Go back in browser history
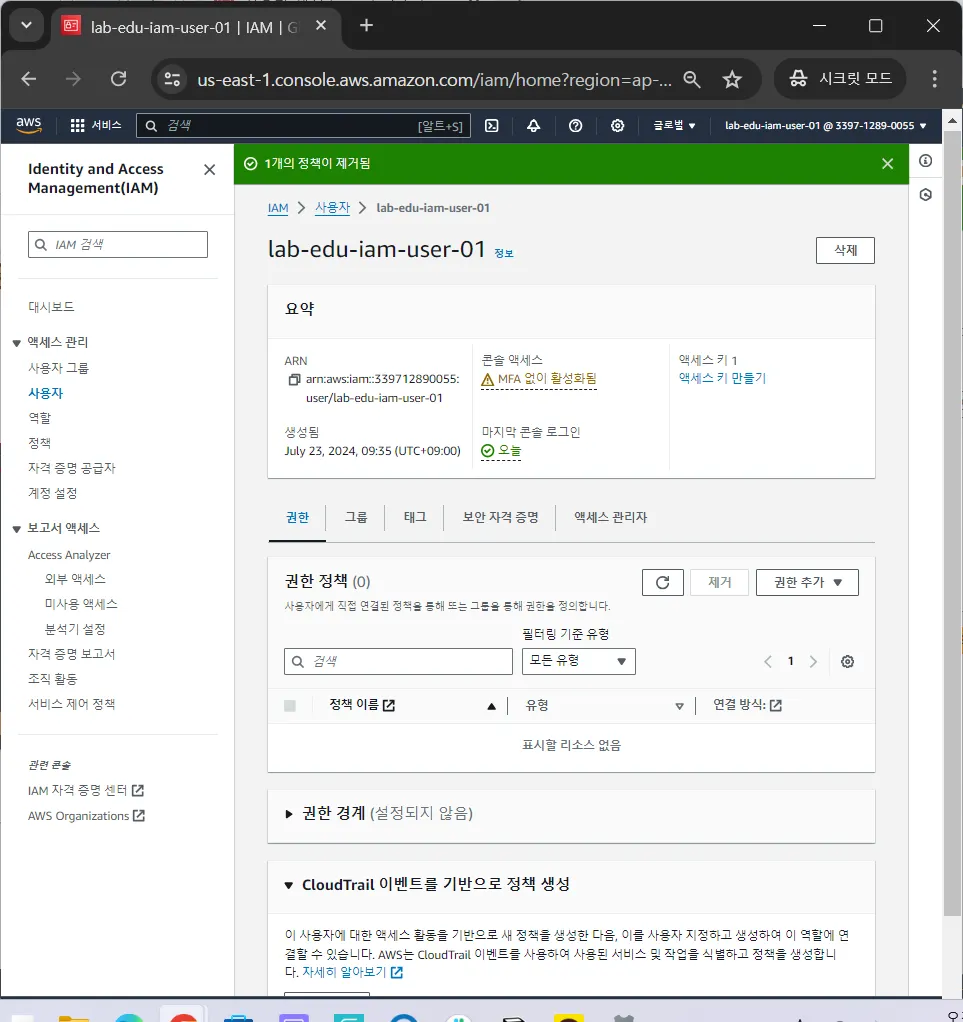963x1022 pixels. point(29,80)
